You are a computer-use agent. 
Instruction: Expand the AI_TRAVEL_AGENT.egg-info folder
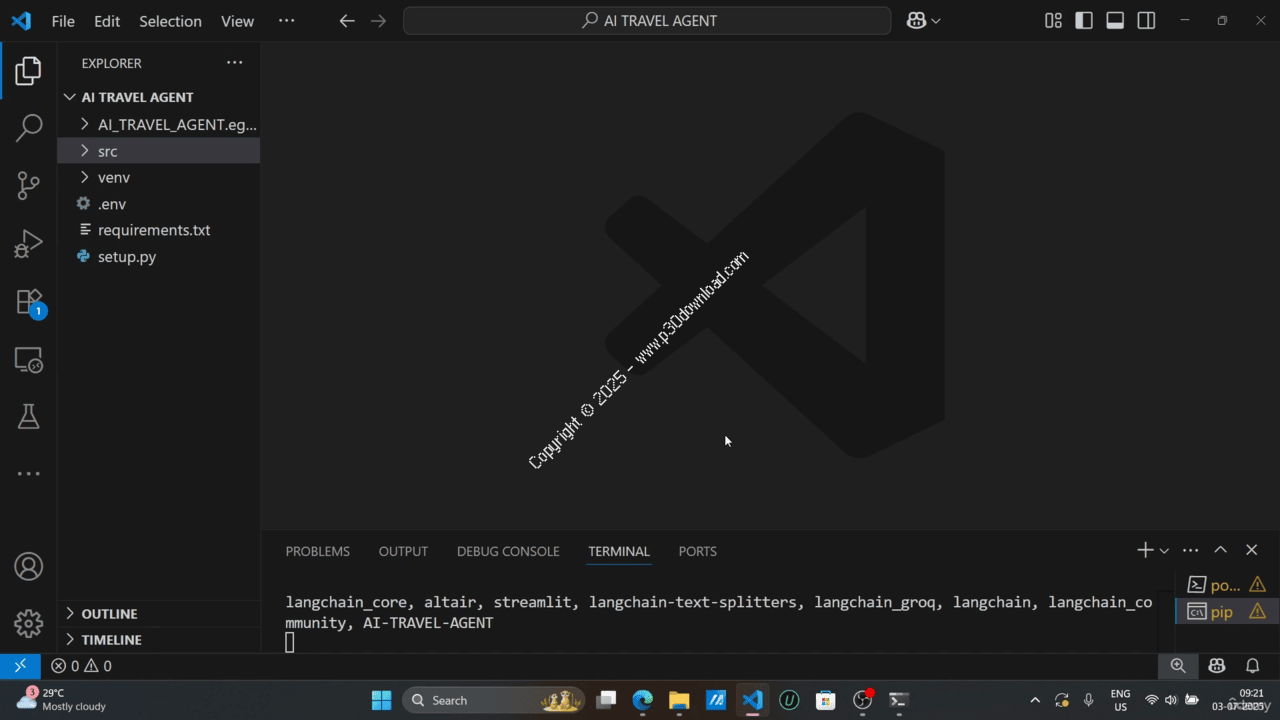159,125
